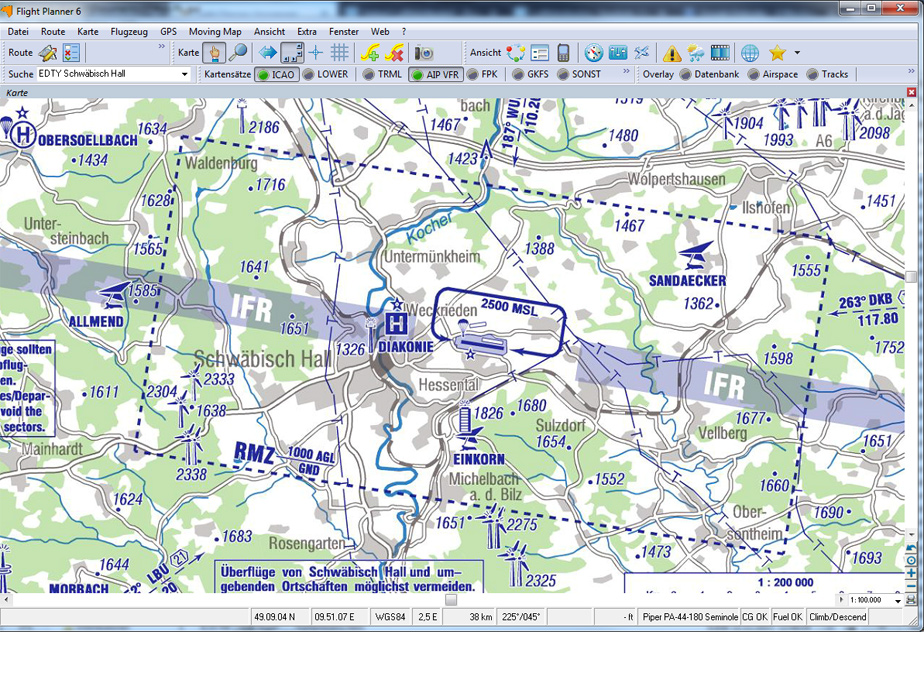Open the Datei menu

(x=18, y=32)
